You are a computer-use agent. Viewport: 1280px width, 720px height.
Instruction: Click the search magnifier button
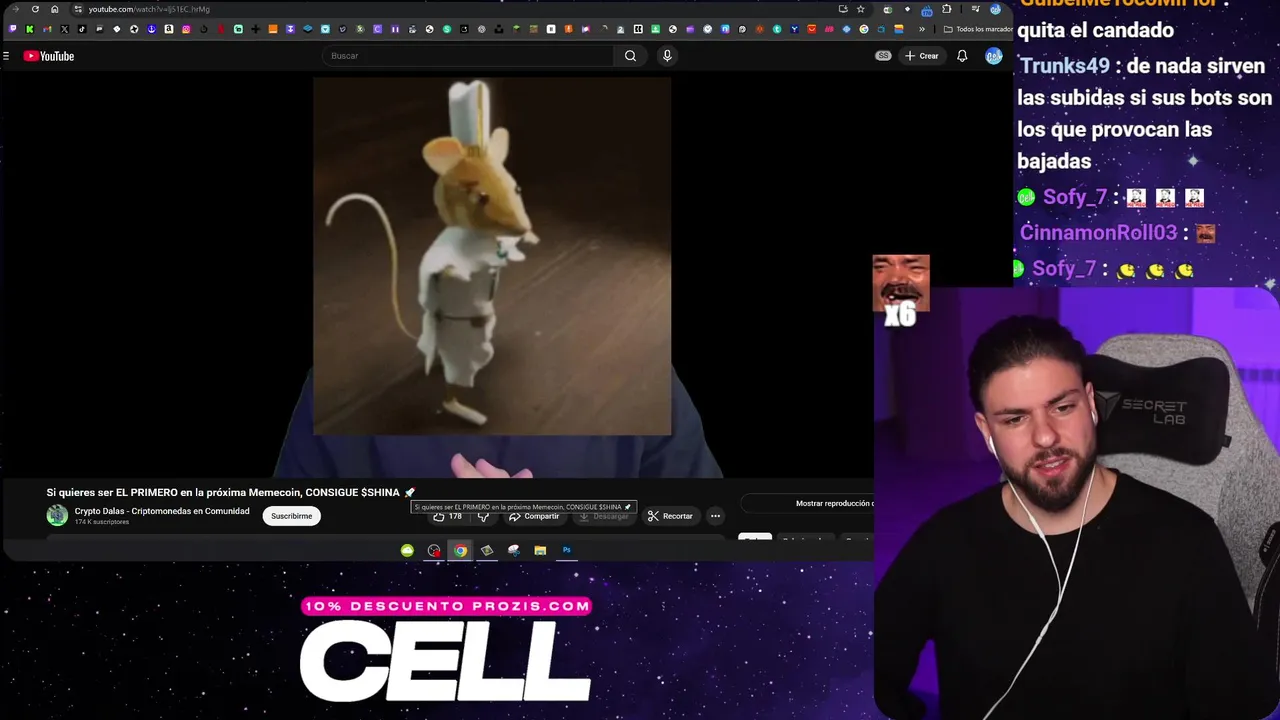[x=630, y=56]
